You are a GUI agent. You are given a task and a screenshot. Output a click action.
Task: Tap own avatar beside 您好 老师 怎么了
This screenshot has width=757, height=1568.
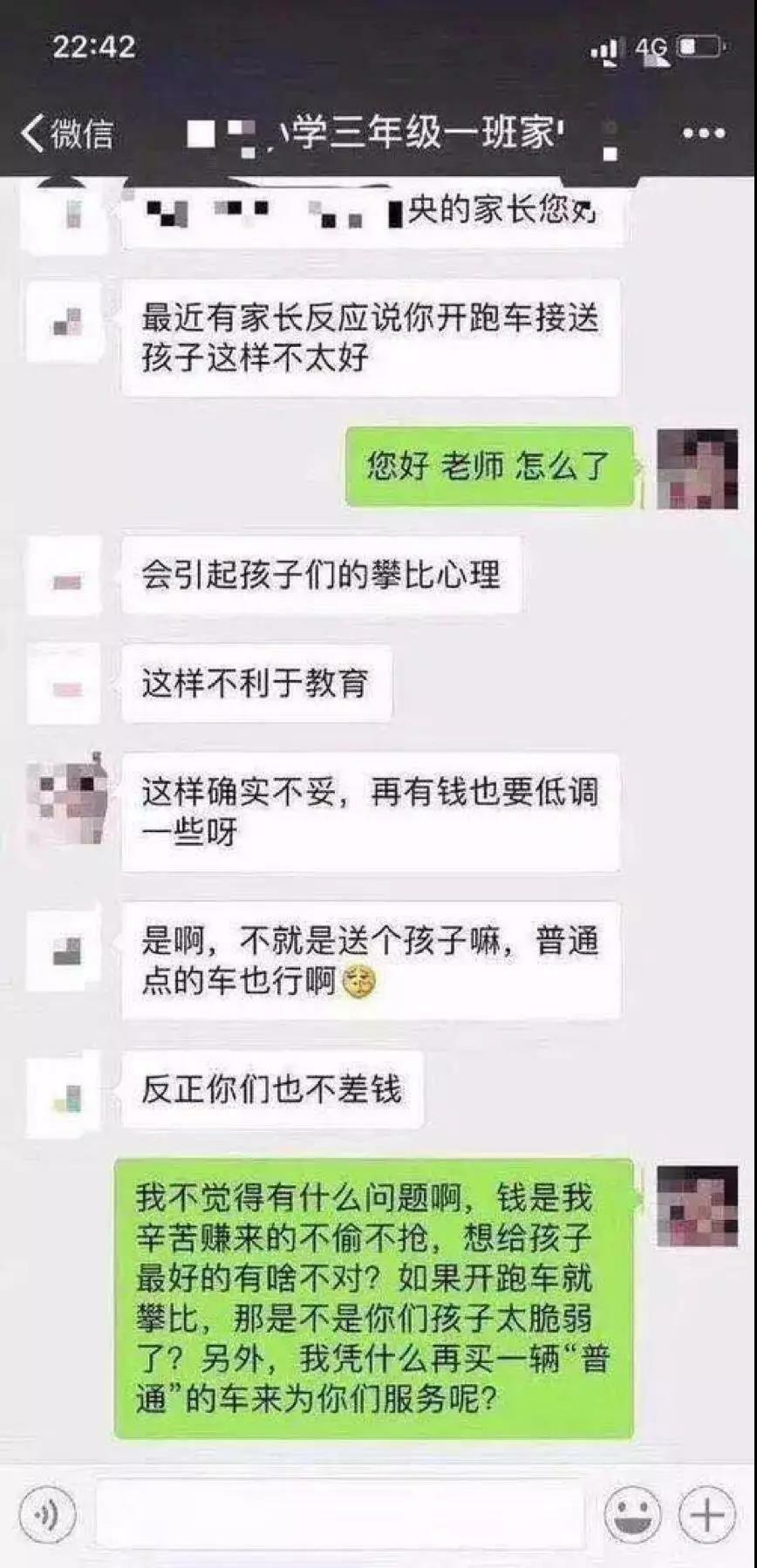pos(697,468)
